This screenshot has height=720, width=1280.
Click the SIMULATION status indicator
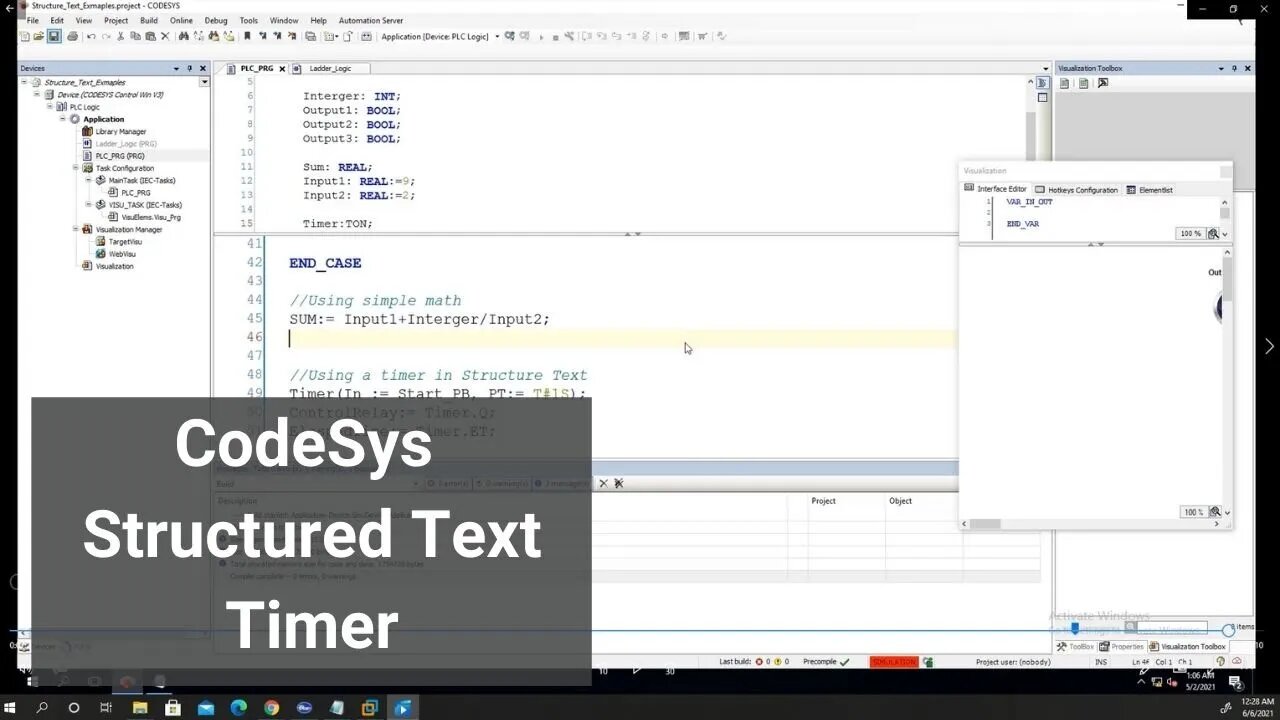click(893, 661)
